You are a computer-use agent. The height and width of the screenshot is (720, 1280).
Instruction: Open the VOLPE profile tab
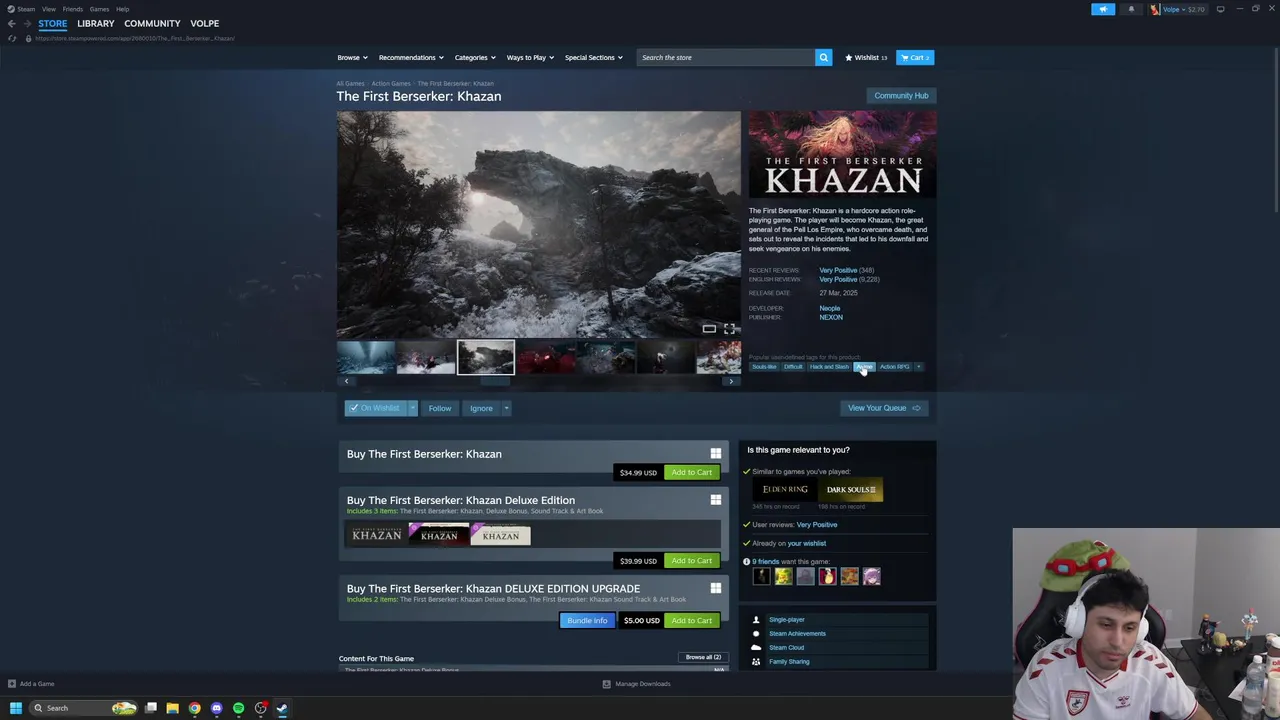click(204, 23)
